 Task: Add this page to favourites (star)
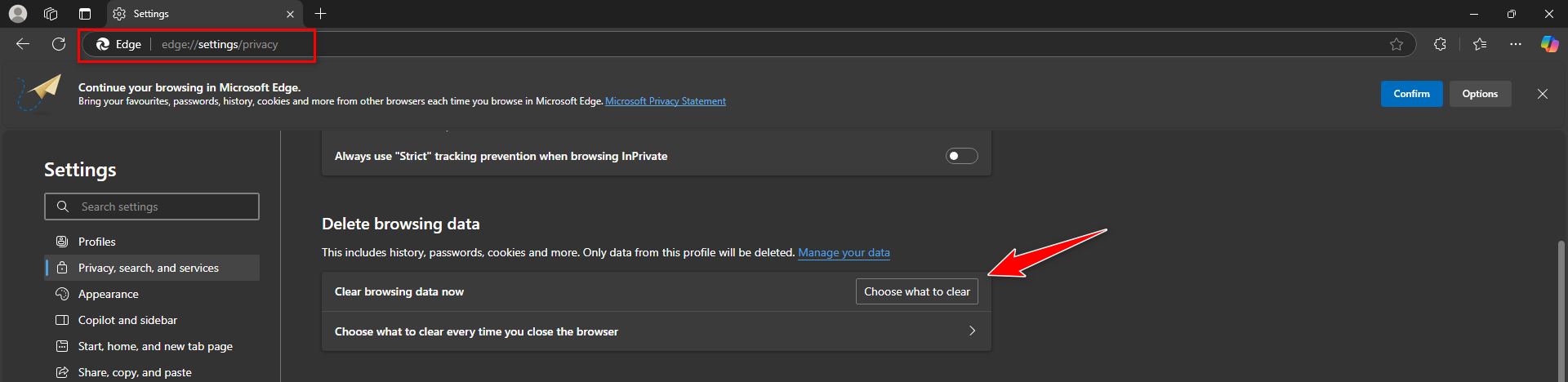1396,44
